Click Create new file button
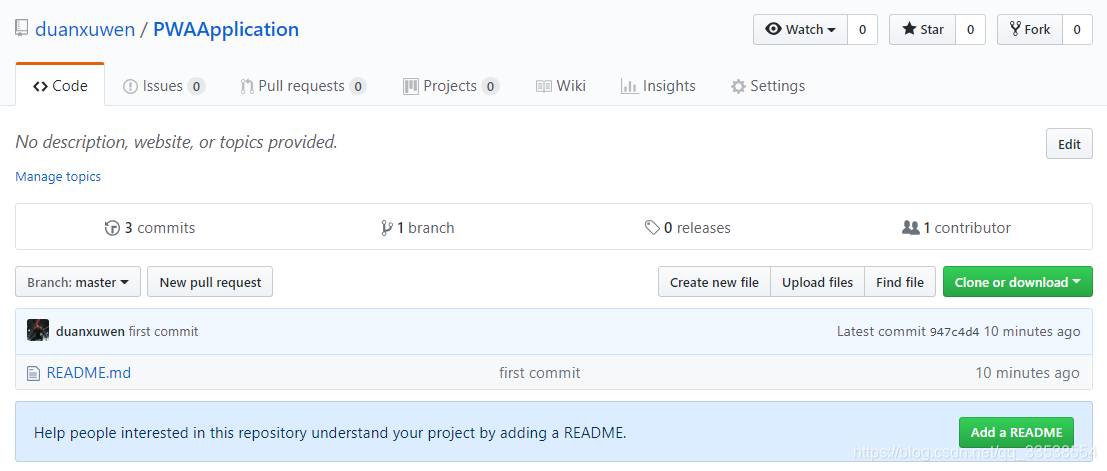This screenshot has width=1107, height=471. (x=714, y=282)
